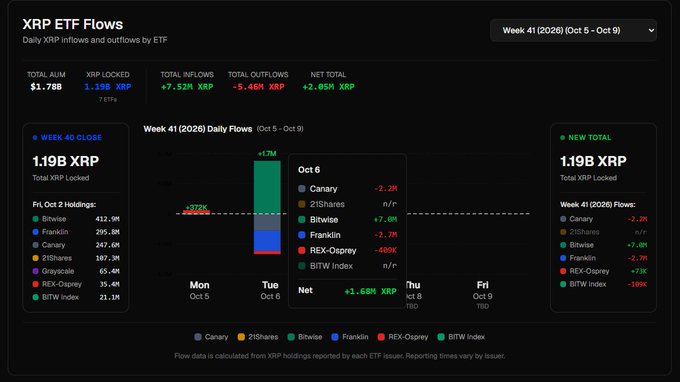Click Canary -2.2M row in Oct 6 tooltip

click(x=347, y=189)
